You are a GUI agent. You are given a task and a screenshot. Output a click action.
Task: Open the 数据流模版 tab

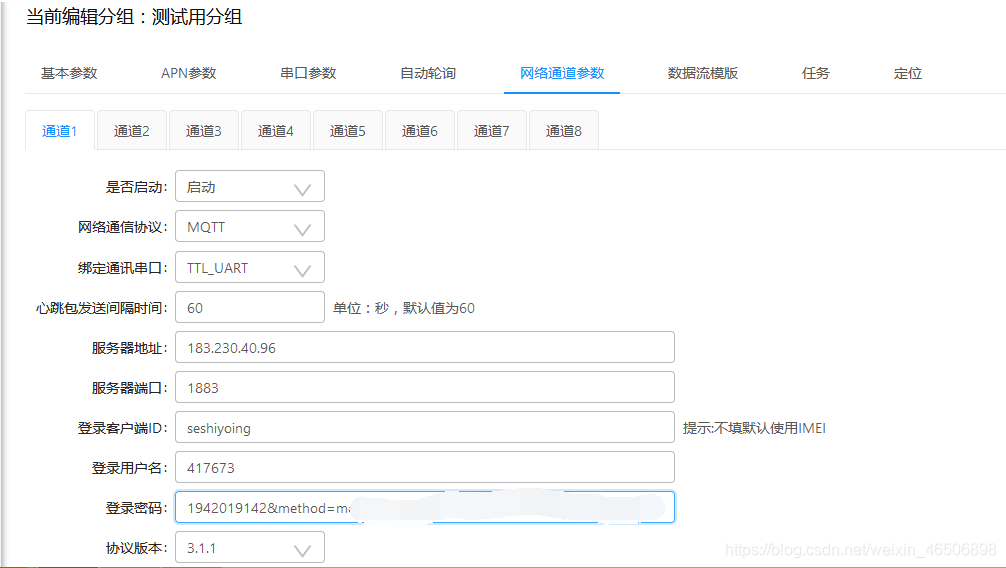click(x=703, y=73)
